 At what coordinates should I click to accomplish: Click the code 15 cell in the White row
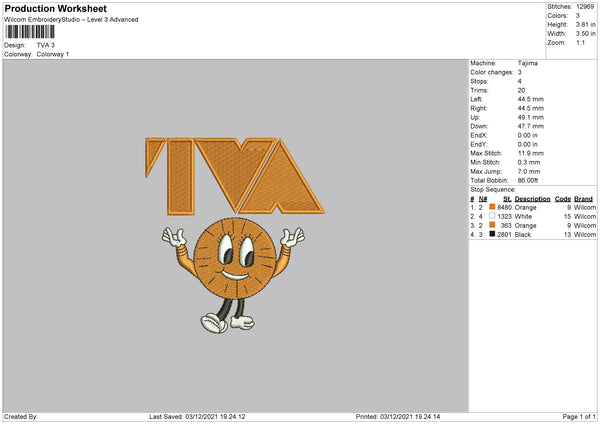tap(567, 217)
